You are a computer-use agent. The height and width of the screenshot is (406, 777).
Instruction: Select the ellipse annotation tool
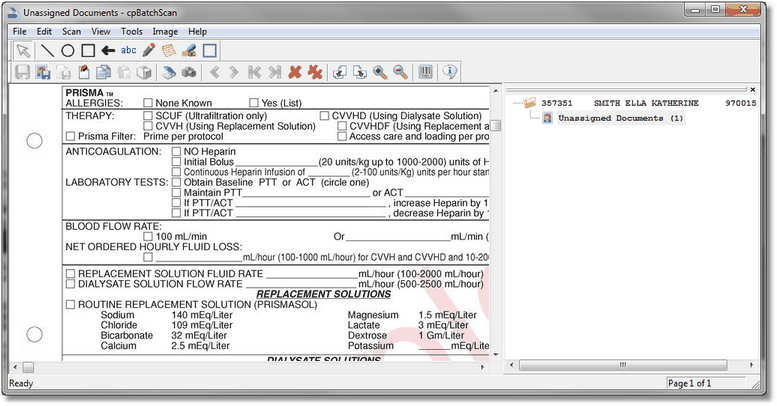coord(68,51)
